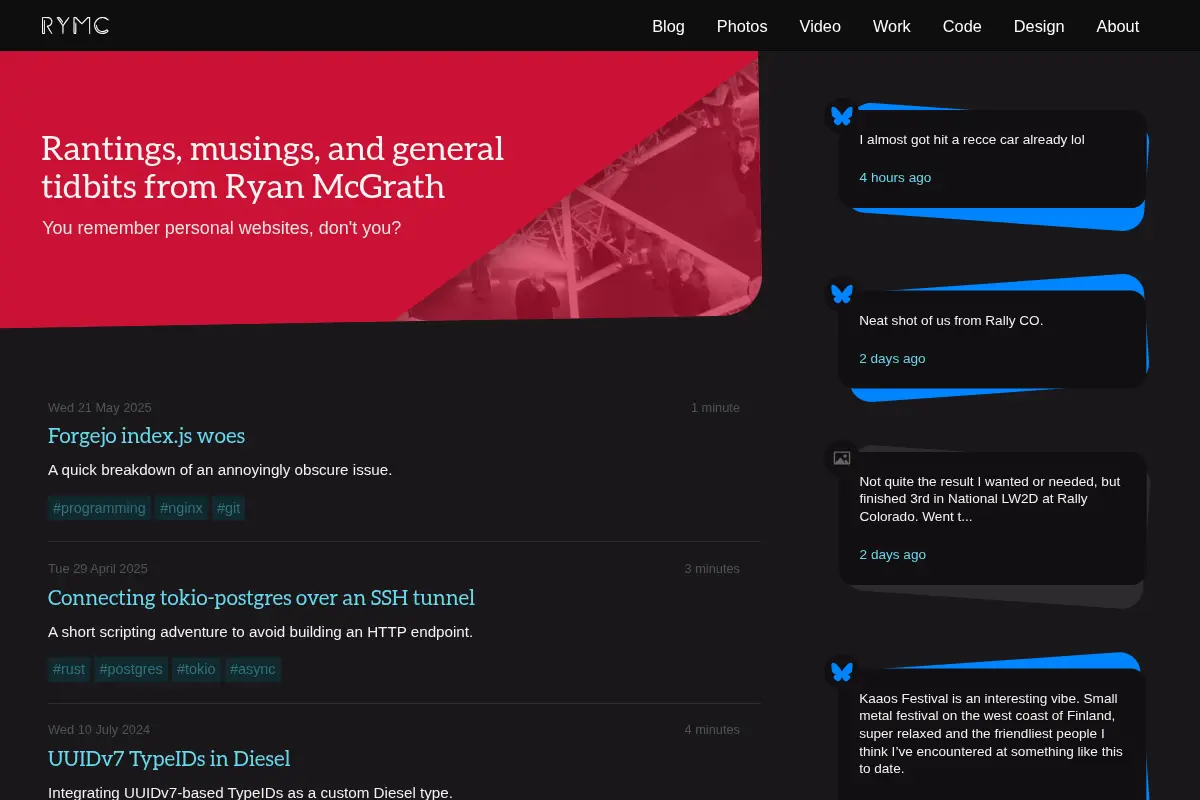Click 'Integrating UUIDv7-based TypeIDs' description

(x=250, y=793)
